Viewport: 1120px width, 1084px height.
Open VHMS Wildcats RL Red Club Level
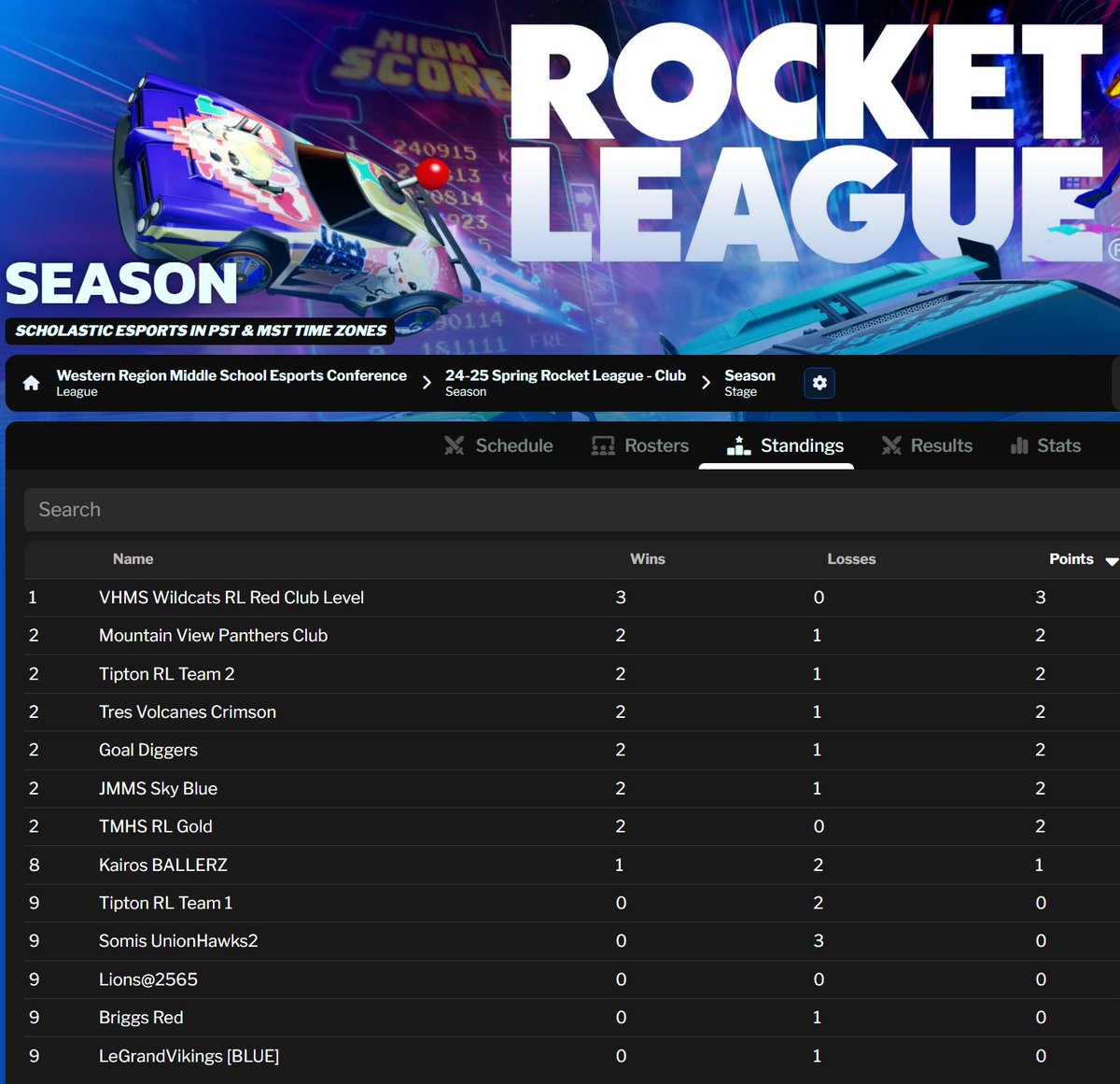(231, 598)
